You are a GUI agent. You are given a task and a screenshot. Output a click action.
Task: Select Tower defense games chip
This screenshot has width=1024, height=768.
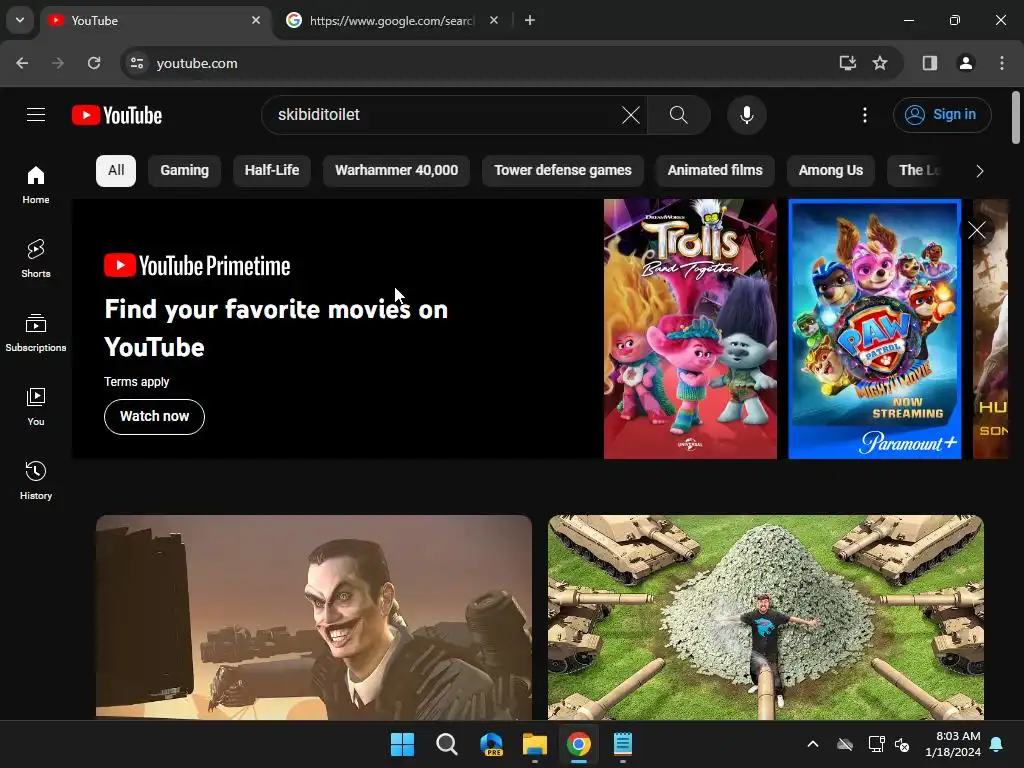563,170
